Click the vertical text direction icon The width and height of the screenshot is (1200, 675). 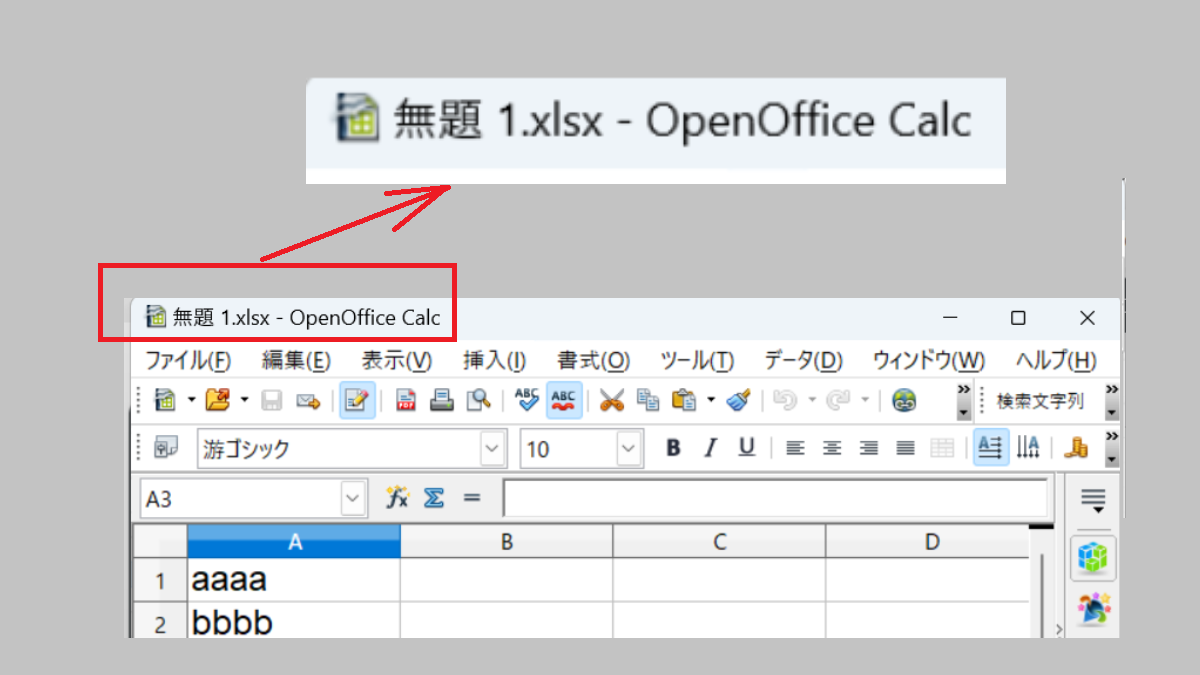click(1028, 448)
